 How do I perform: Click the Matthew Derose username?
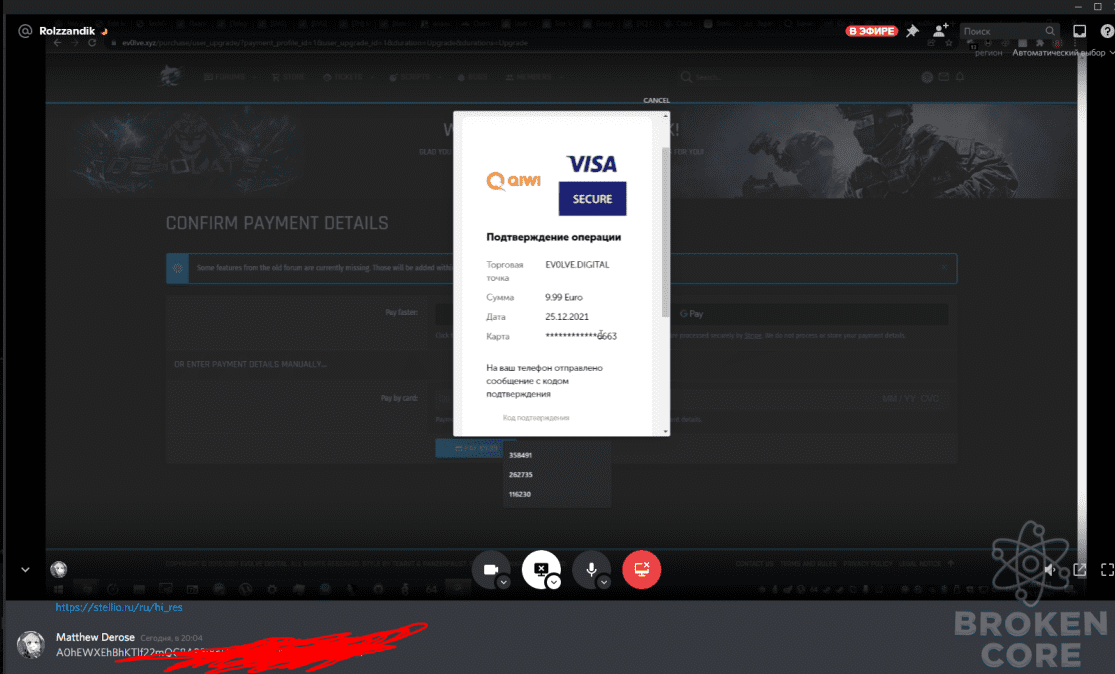95,637
